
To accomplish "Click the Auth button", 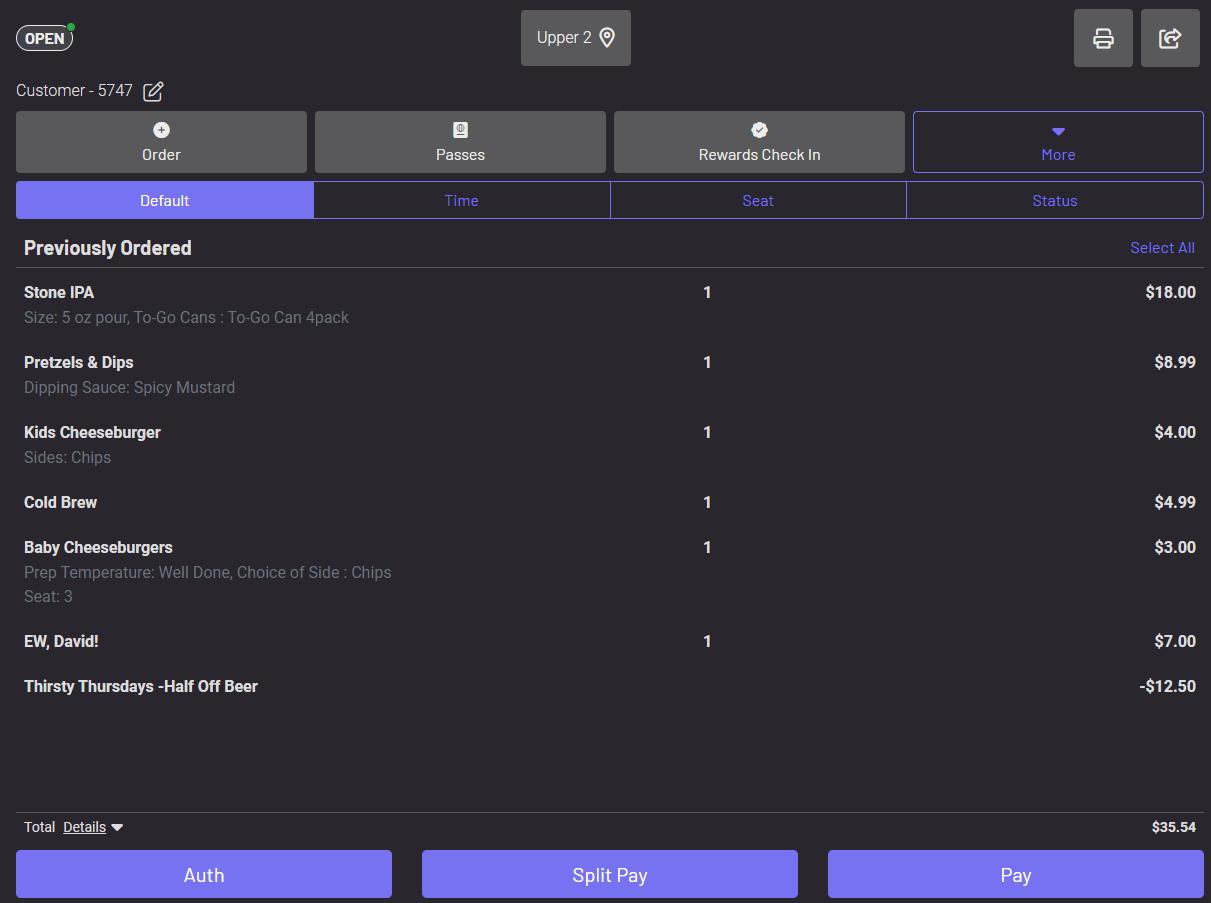I will 204,874.
